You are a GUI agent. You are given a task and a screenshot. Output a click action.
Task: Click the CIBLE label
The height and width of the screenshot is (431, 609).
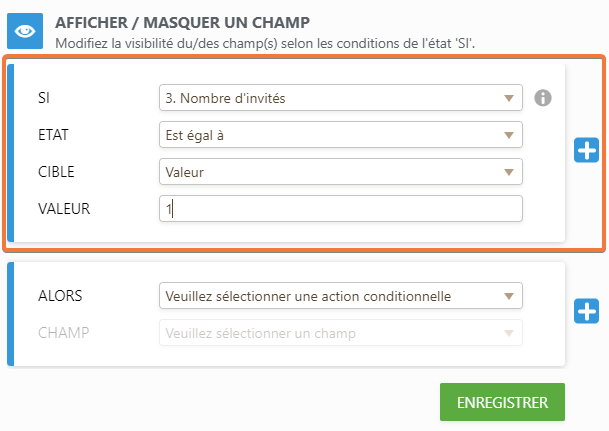[x=56, y=172]
